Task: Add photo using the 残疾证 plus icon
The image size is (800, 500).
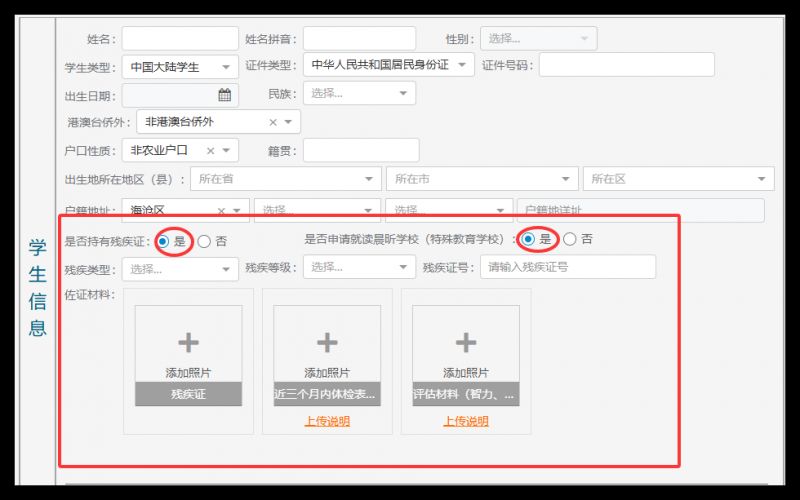Action: pos(188,343)
